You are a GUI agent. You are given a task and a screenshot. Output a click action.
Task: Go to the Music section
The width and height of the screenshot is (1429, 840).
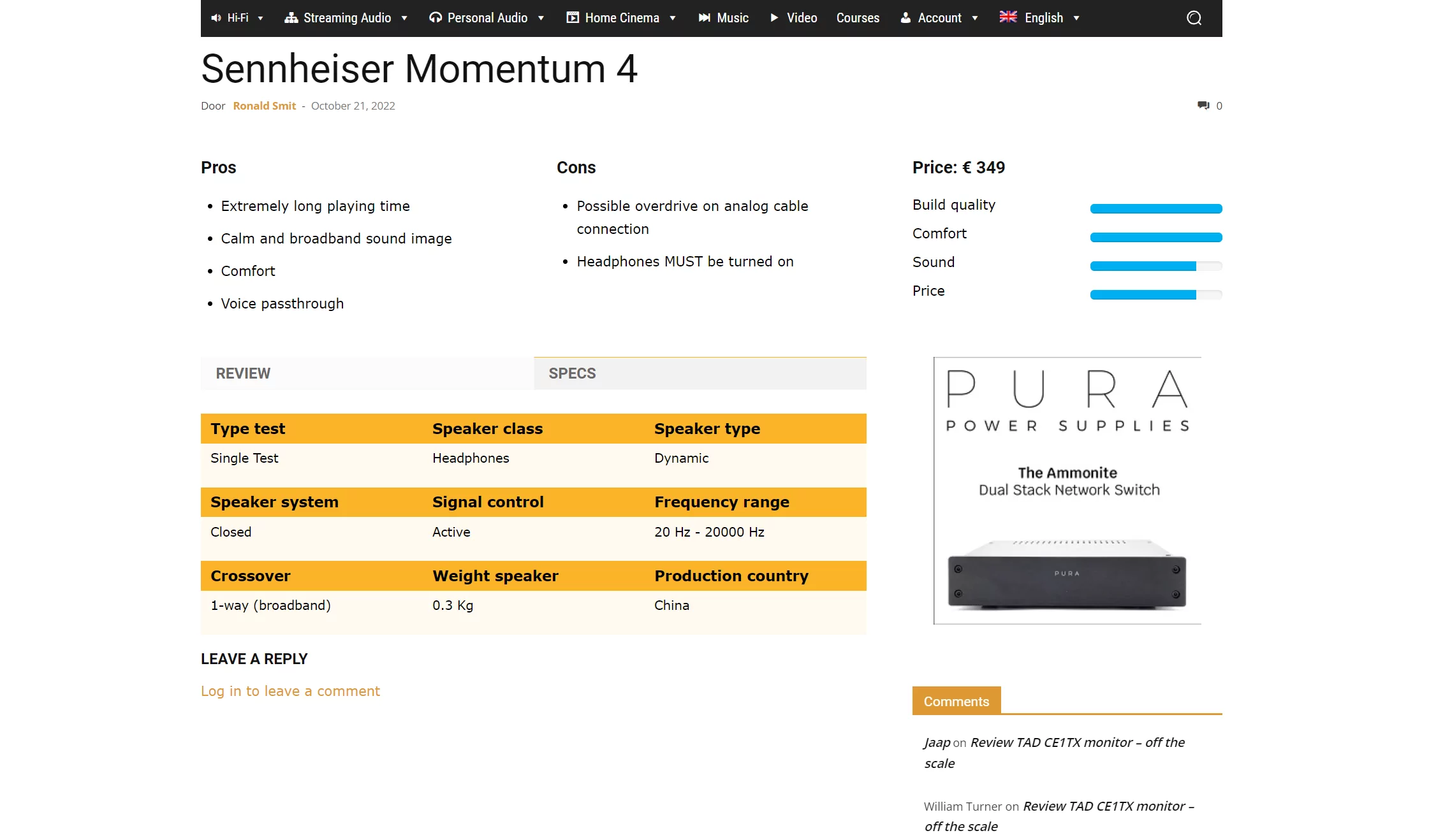click(733, 18)
